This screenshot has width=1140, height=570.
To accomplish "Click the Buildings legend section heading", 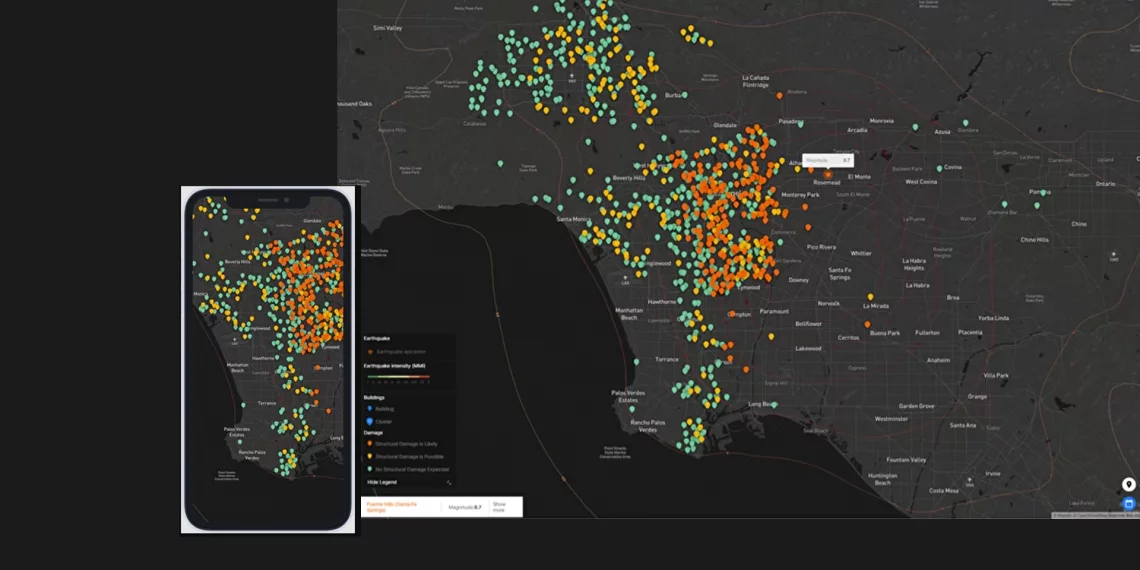I will coord(374,398).
